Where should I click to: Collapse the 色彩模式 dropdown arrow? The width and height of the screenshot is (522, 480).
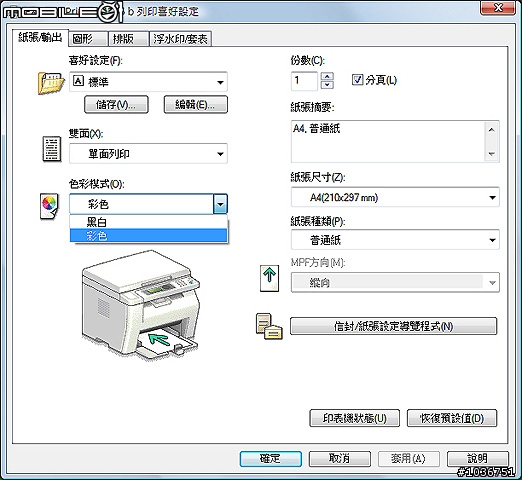tap(220, 204)
